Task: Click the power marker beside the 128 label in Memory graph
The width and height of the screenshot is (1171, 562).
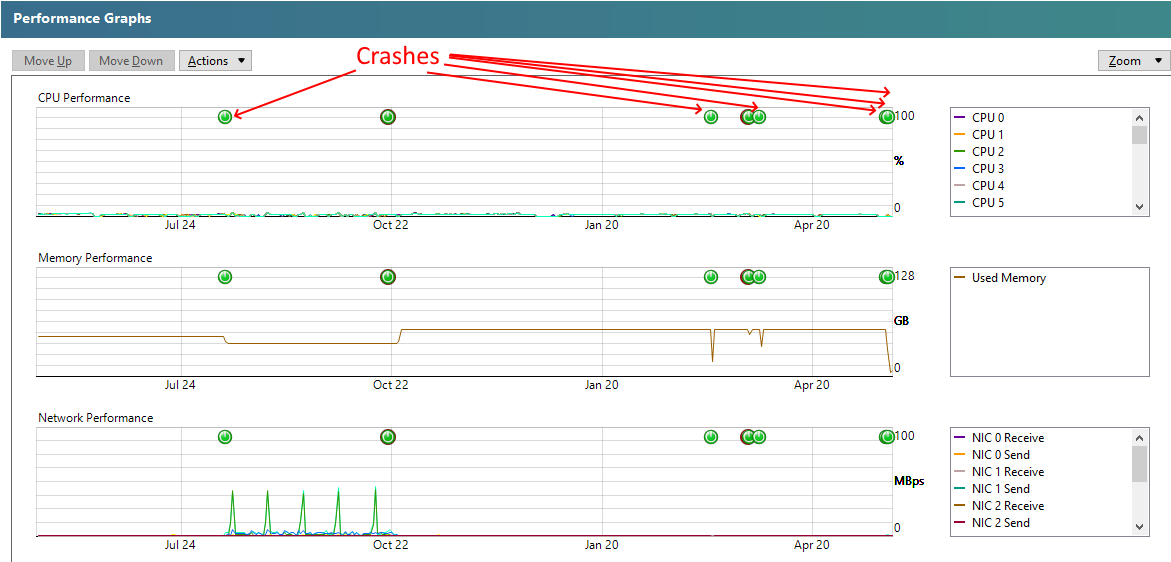Action: point(886,277)
